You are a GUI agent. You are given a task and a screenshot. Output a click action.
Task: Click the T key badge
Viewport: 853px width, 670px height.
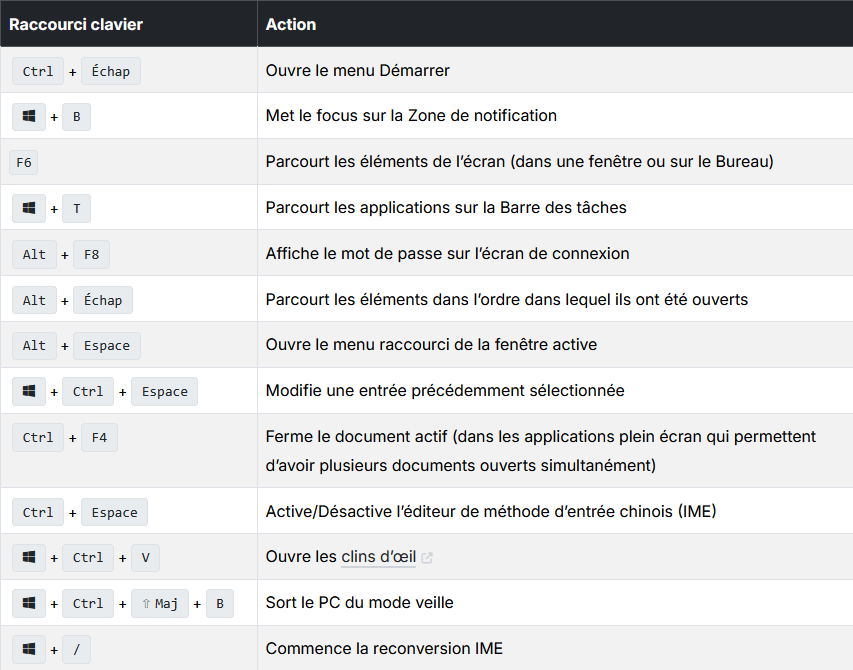pos(77,208)
